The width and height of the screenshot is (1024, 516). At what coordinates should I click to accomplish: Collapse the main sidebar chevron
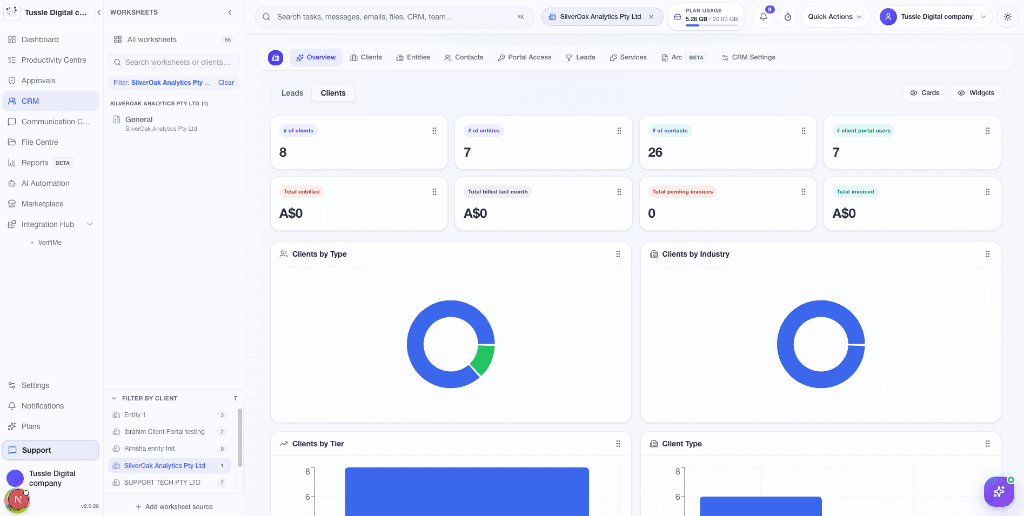pyautogui.click(x=98, y=12)
